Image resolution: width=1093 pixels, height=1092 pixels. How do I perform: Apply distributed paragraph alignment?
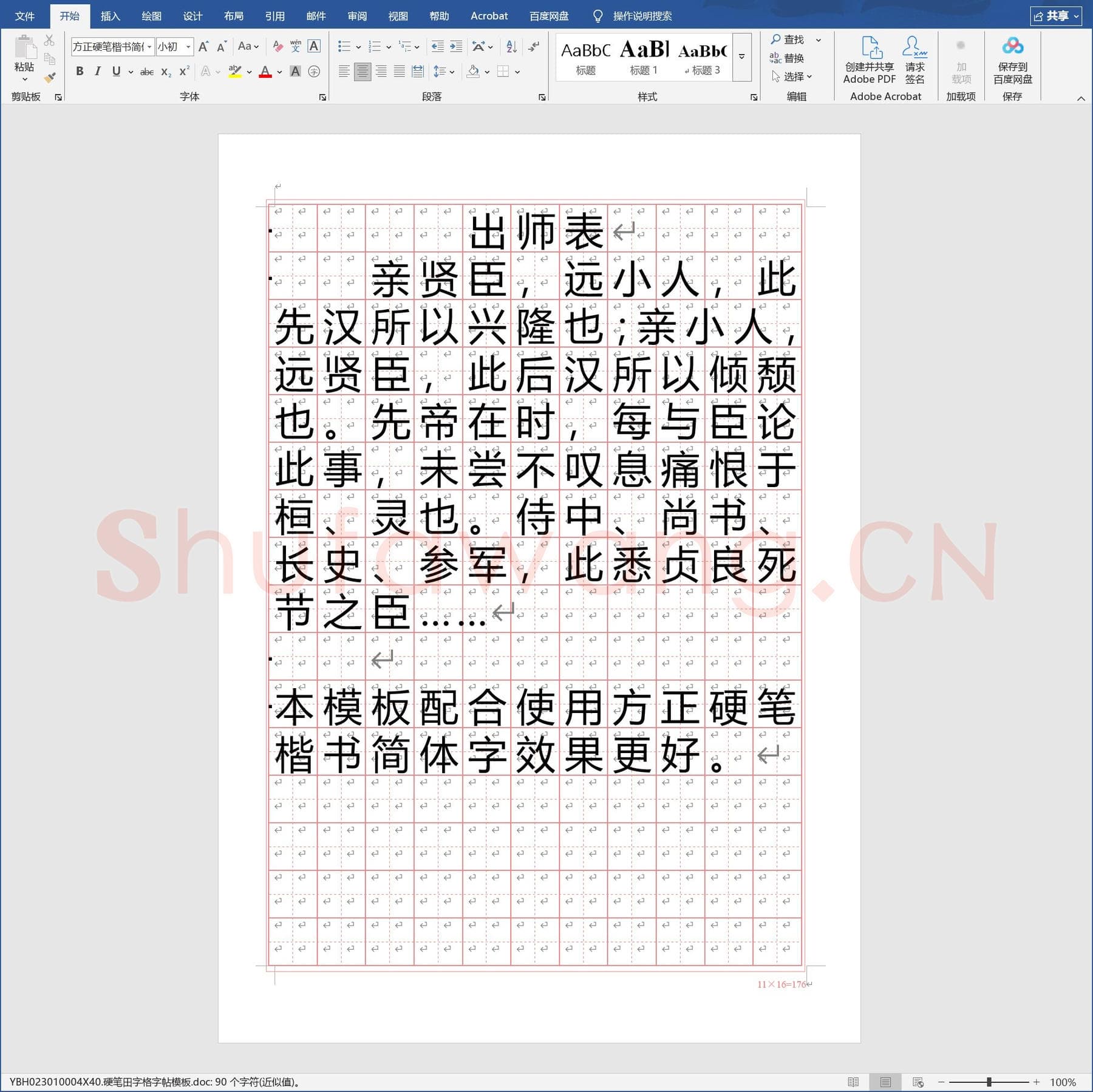pyautogui.click(x=418, y=72)
